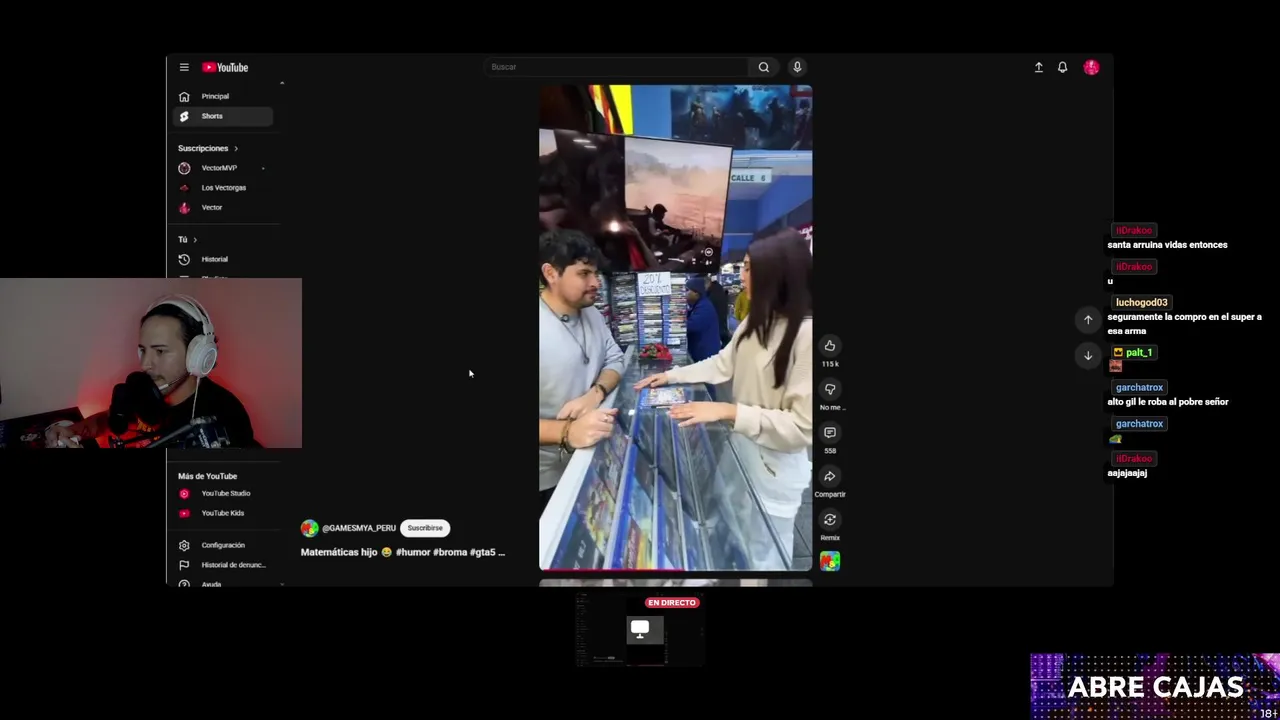Click the #humor hashtag
The width and height of the screenshot is (1280, 720).
click(413, 552)
